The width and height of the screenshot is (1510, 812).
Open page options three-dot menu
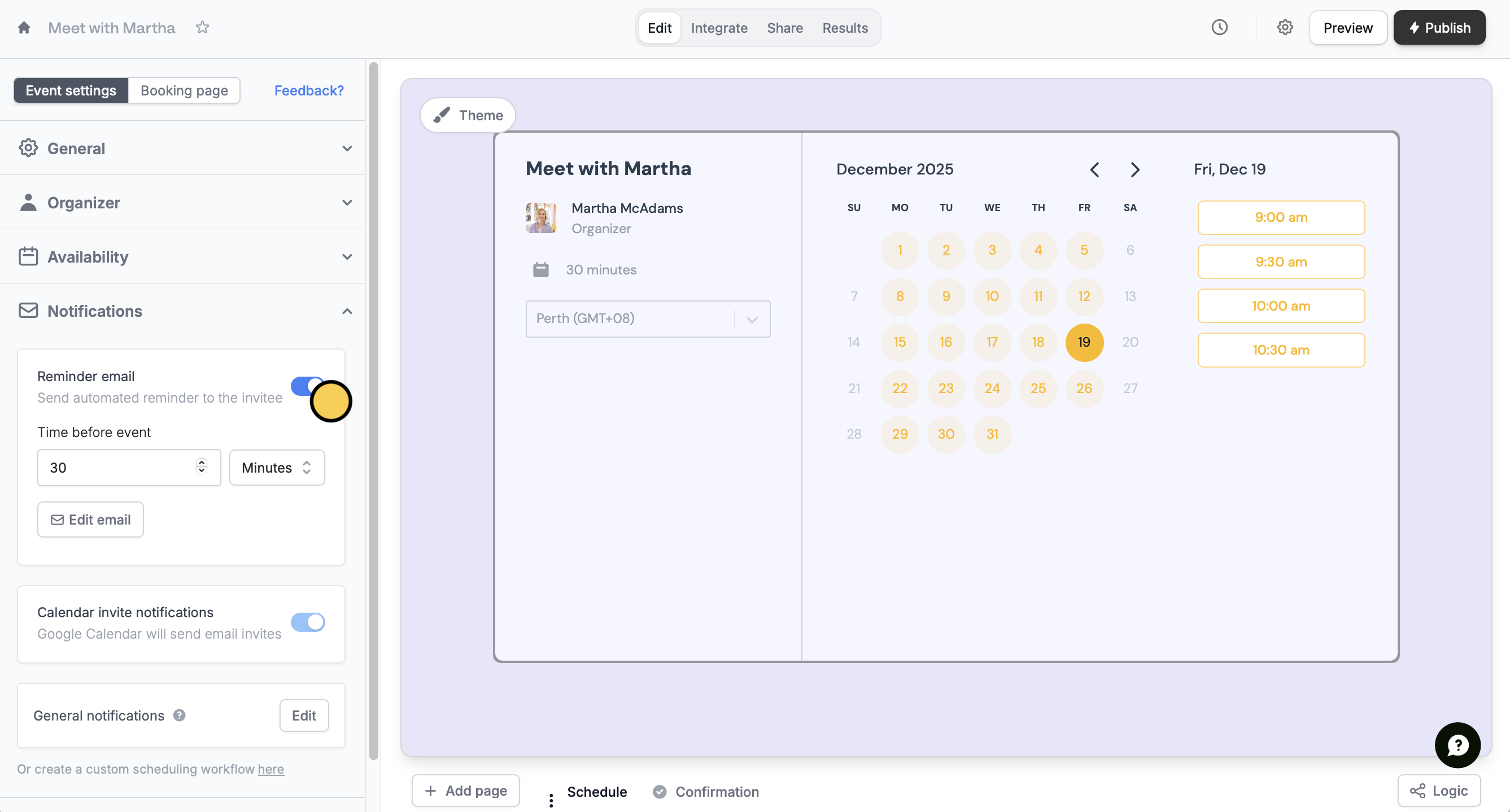pyautogui.click(x=551, y=800)
